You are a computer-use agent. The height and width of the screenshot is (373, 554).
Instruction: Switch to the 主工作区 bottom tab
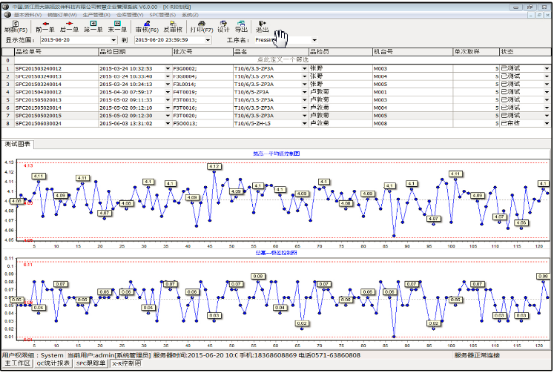[17, 363]
